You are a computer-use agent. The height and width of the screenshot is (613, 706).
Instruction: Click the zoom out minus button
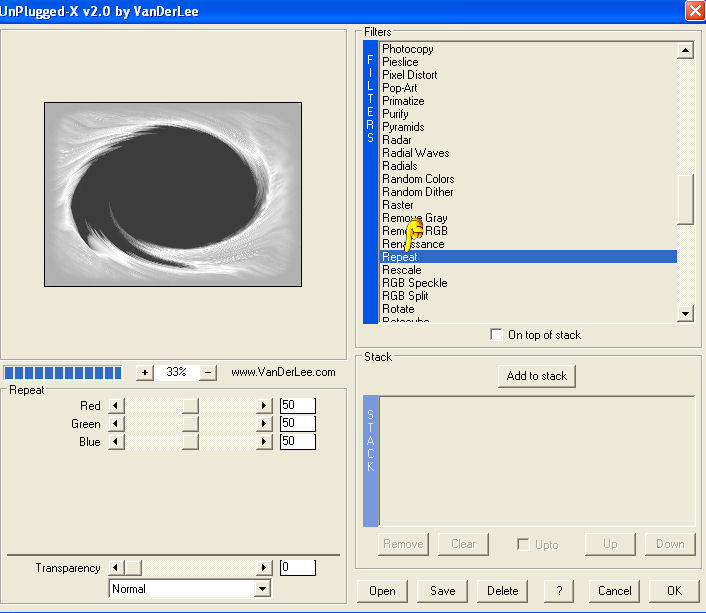pyautogui.click(x=208, y=372)
